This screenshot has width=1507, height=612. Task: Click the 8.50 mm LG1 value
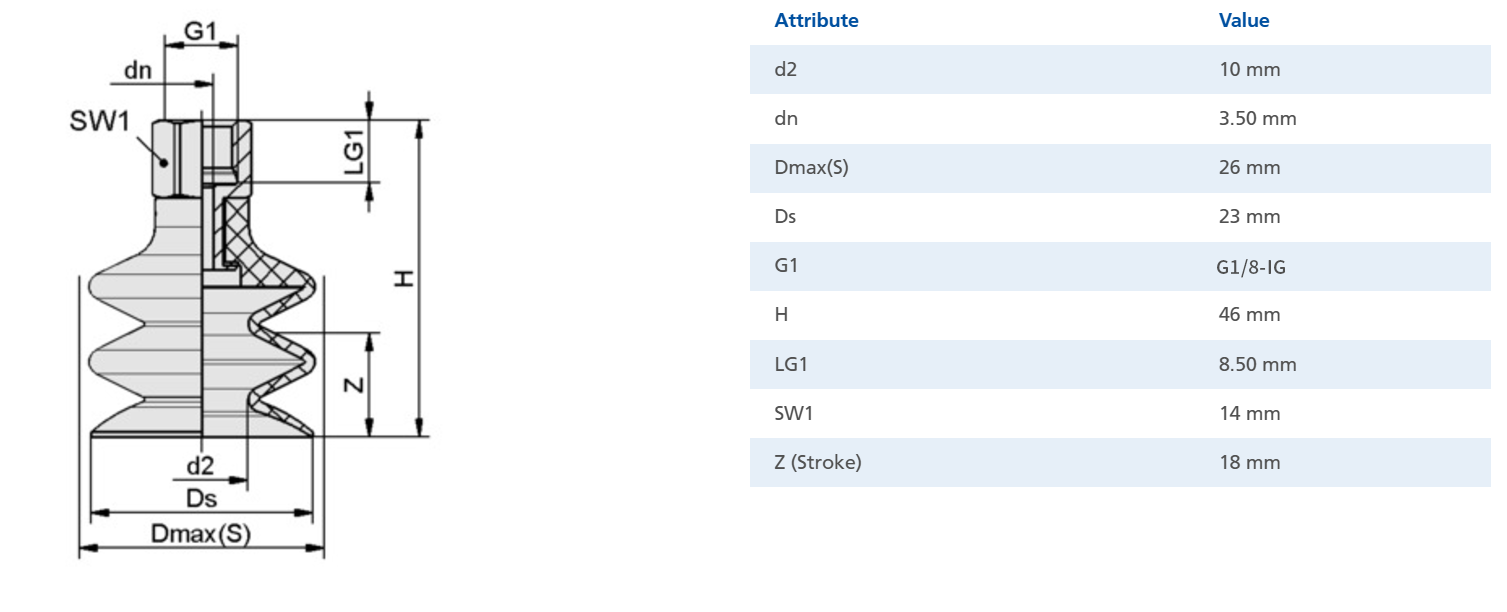1257,364
